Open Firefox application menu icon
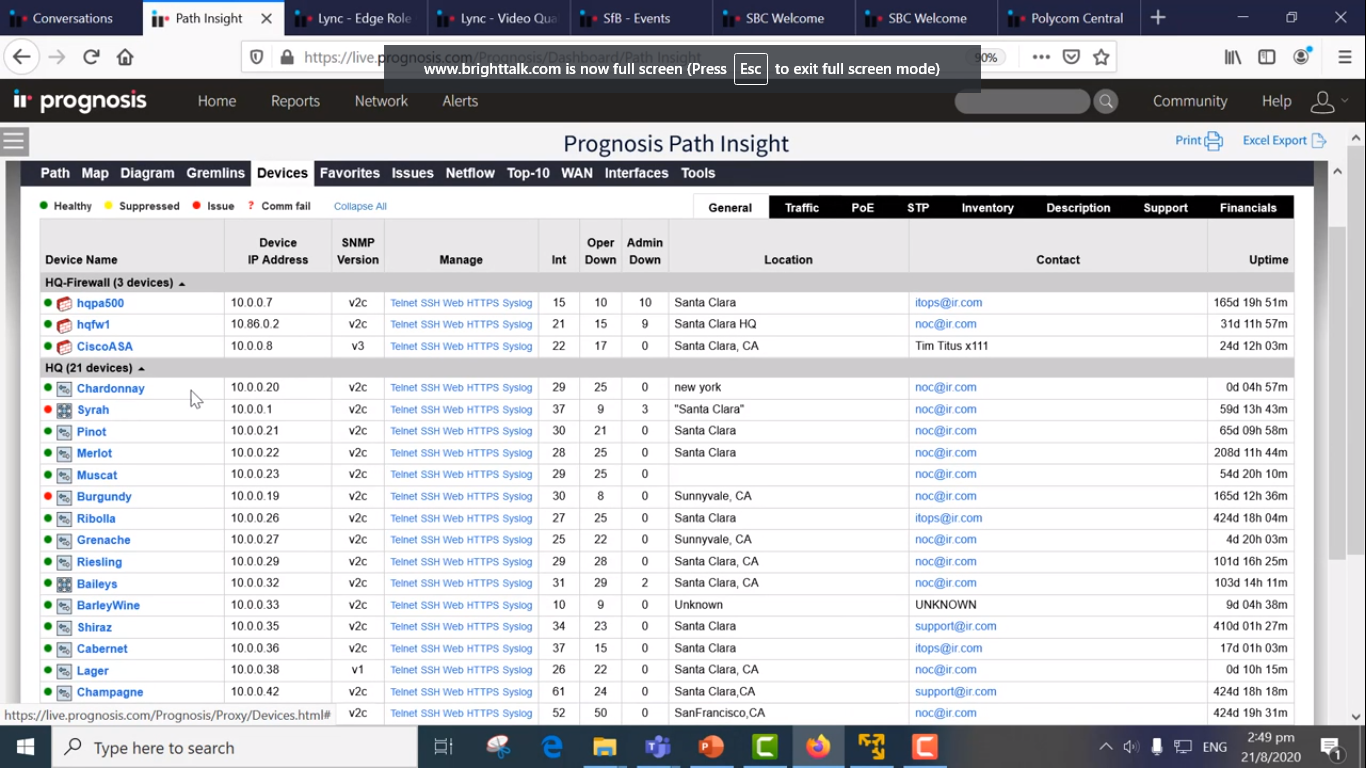This screenshot has height=768, width=1366. click(1345, 57)
